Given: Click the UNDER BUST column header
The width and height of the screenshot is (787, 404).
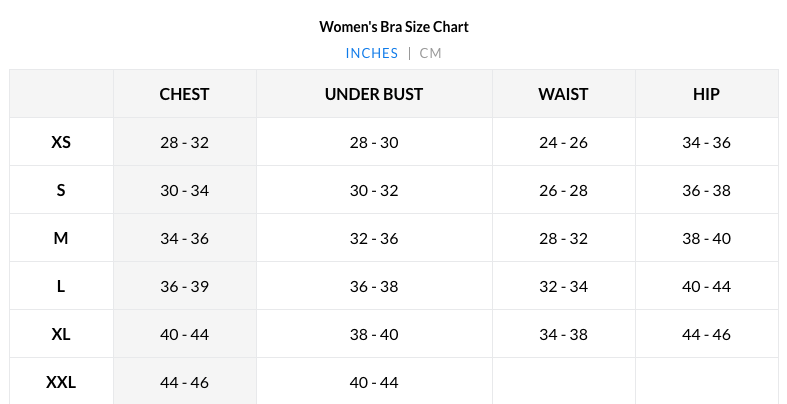Looking at the screenshot, I should point(374,94).
